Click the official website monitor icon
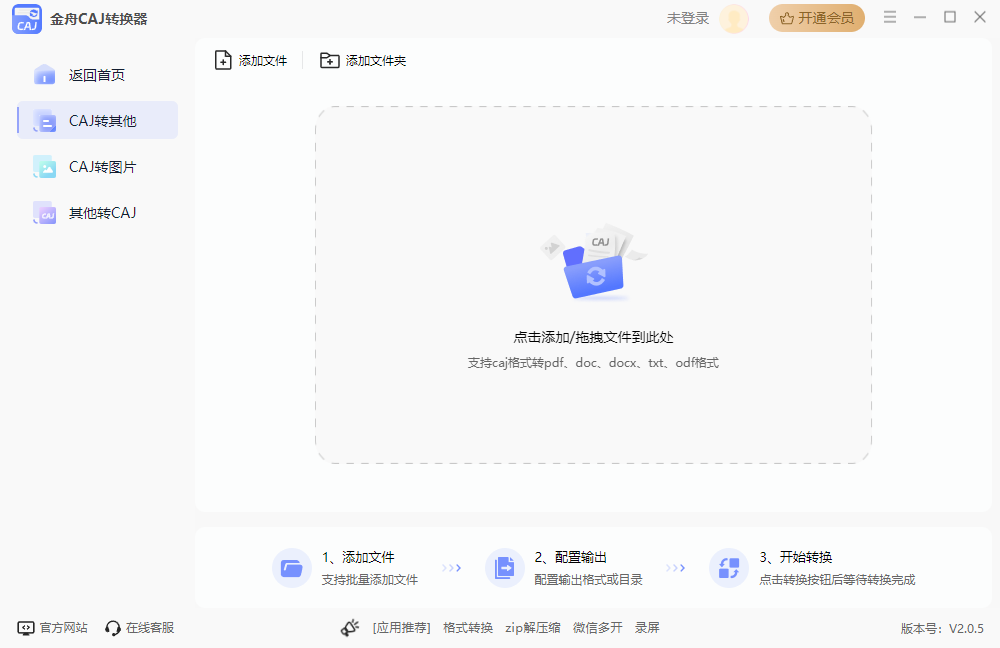The height and width of the screenshot is (648, 1000). [x=26, y=628]
